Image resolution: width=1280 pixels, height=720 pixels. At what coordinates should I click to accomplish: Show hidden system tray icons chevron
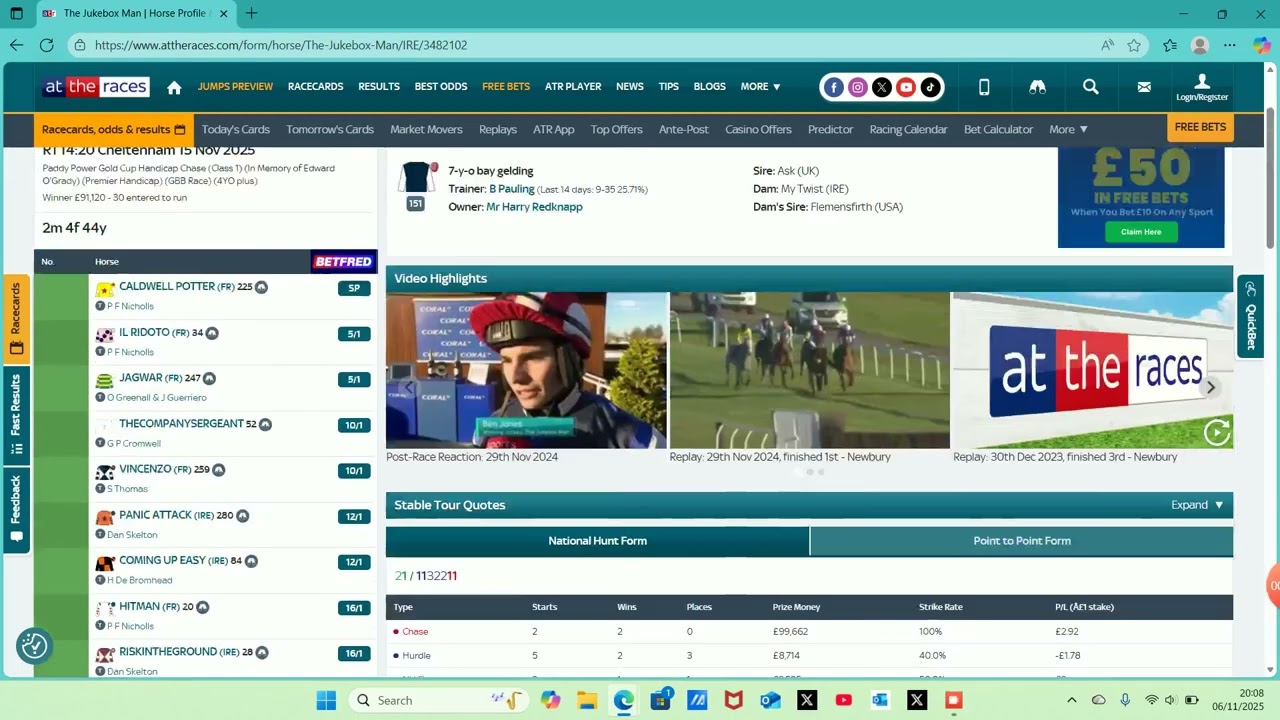pos(1071,700)
